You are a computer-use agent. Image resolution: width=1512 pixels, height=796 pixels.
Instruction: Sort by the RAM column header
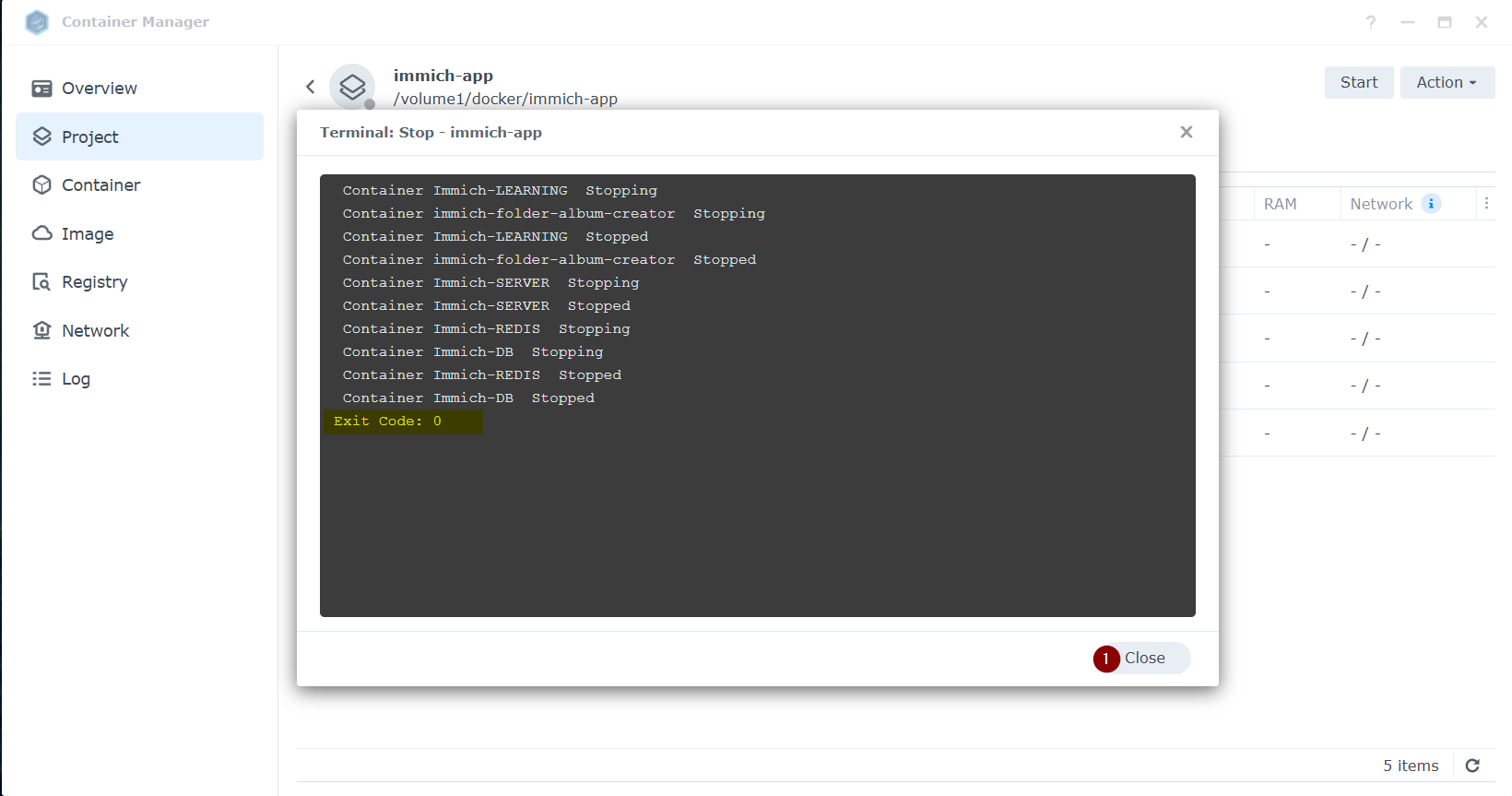[x=1280, y=204]
